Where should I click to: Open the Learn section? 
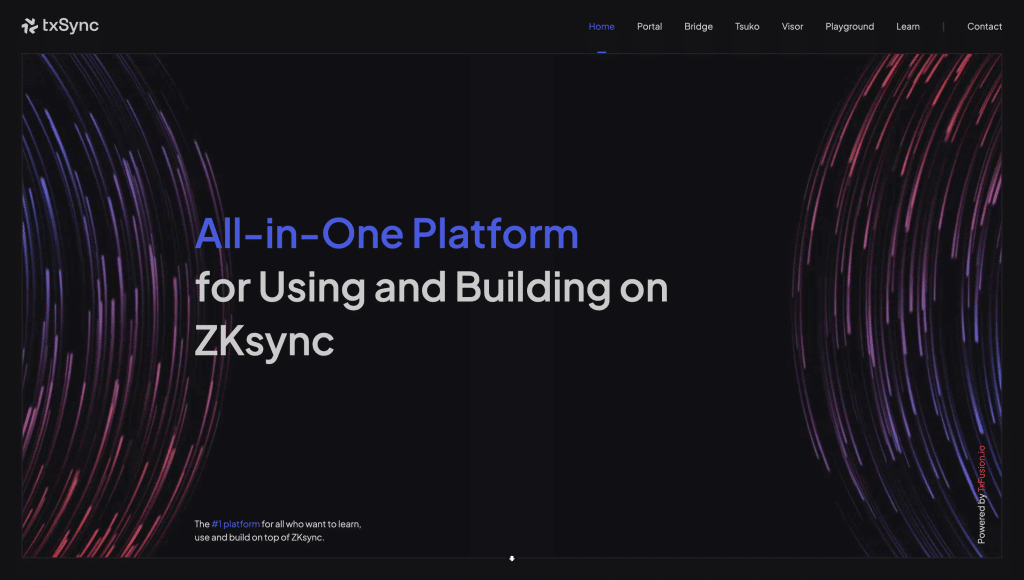908,27
